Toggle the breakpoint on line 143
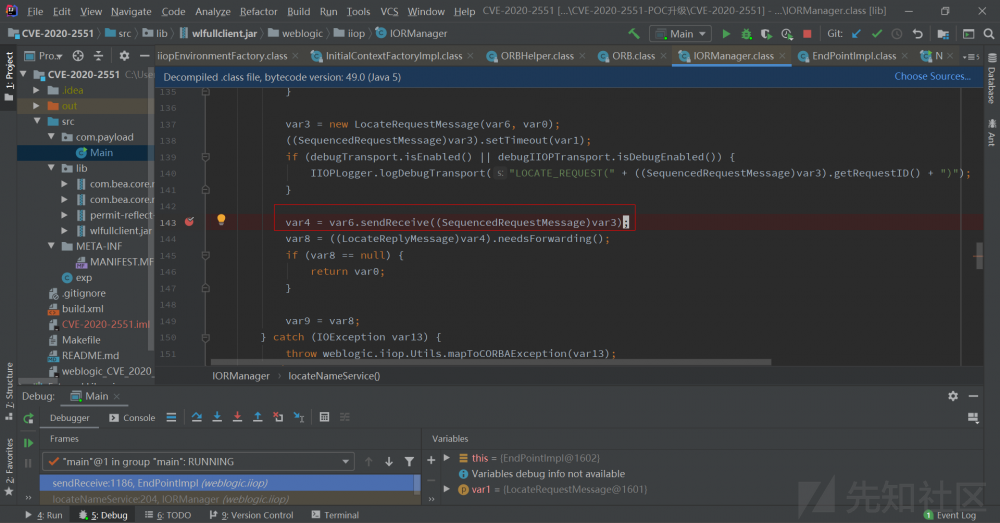The image size is (1000, 523). (189, 222)
